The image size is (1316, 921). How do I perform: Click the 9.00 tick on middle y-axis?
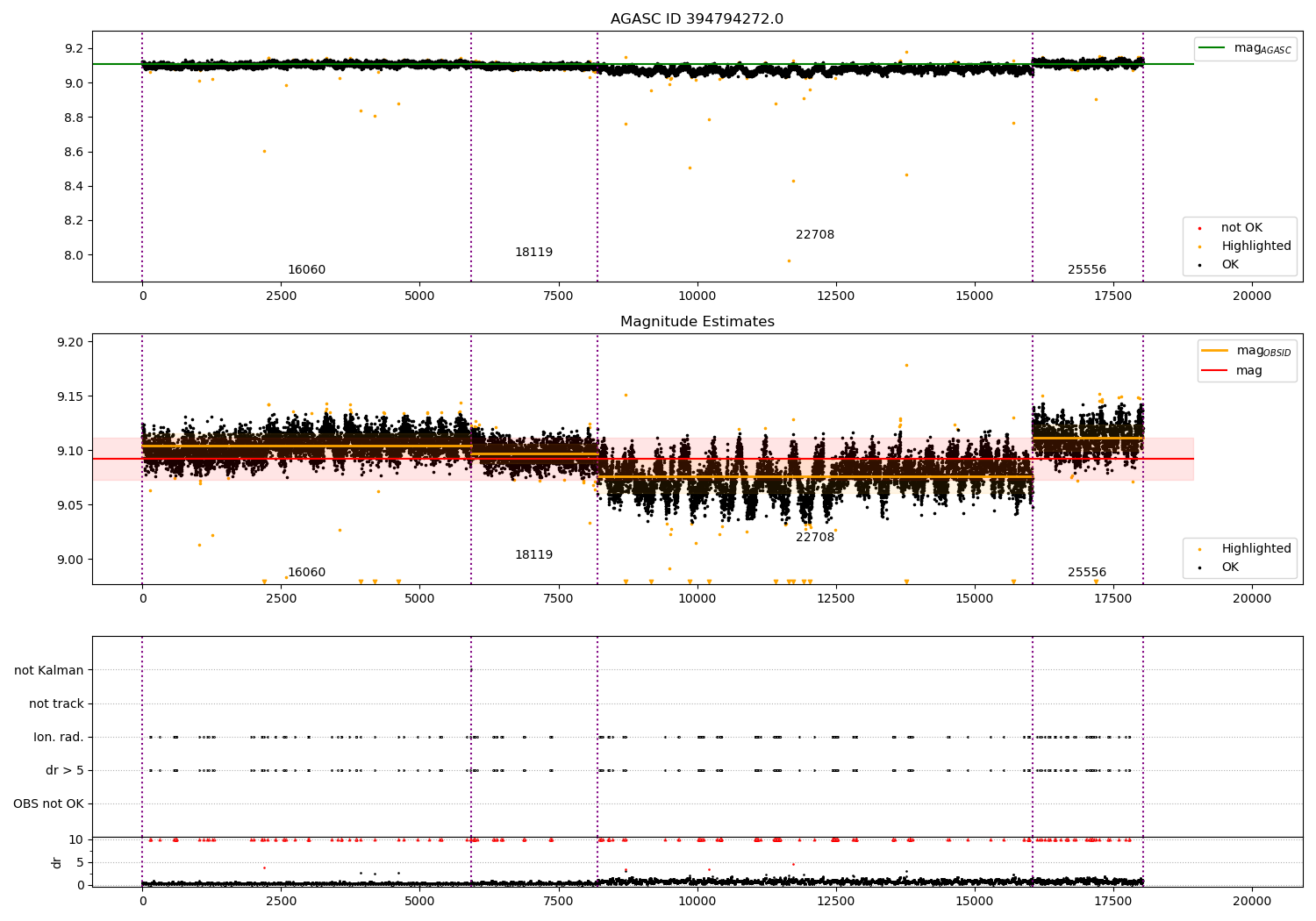pyautogui.click(x=70, y=560)
